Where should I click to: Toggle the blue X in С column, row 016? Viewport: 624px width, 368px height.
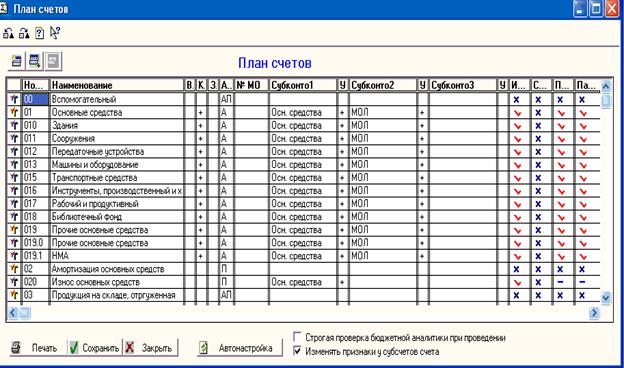coord(538,191)
